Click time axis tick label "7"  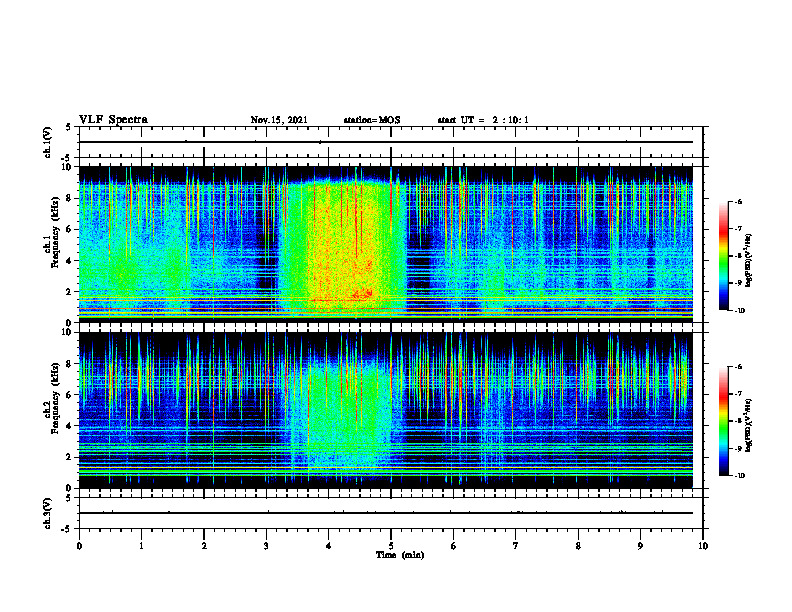pos(516,546)
